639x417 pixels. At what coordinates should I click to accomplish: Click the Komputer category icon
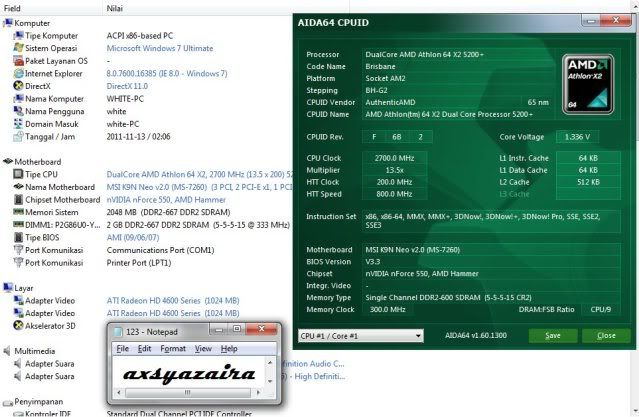tap(8, 23)
